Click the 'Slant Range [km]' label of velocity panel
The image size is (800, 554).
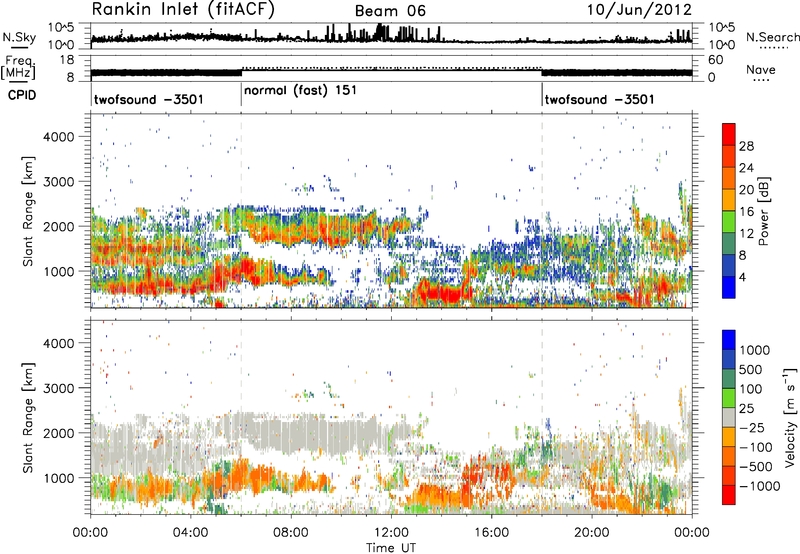pos(28,417)
